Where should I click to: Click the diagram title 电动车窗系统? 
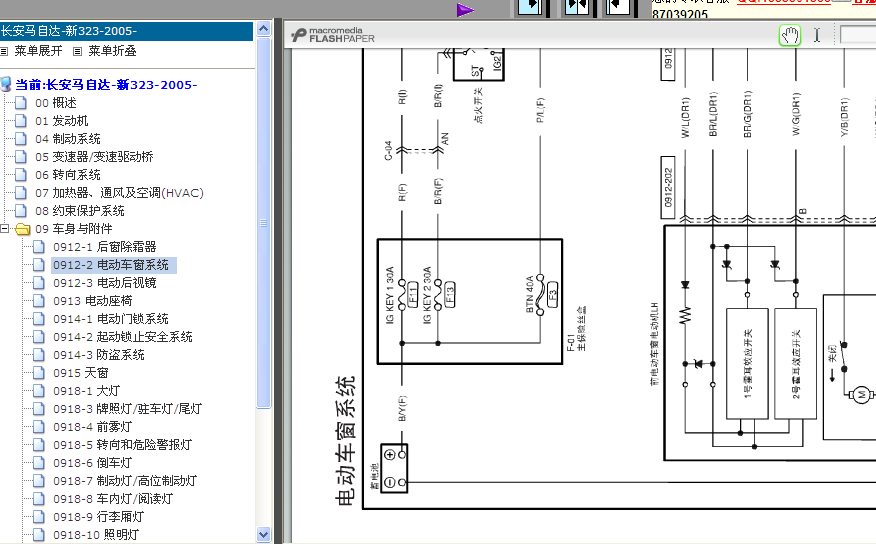(x=346, y=441)
